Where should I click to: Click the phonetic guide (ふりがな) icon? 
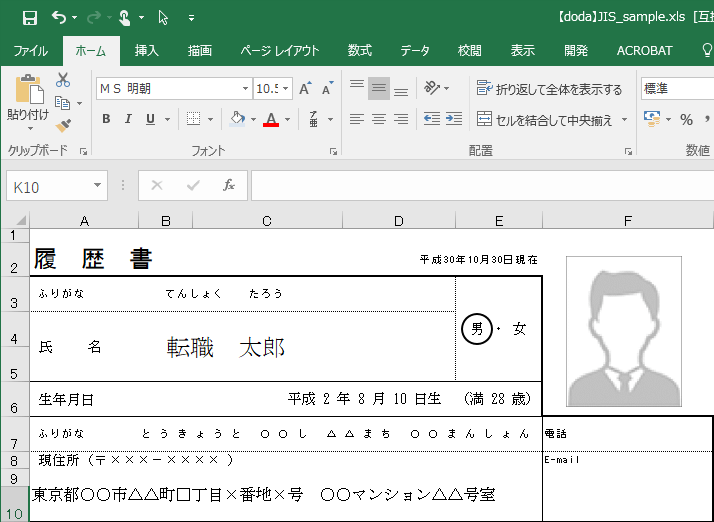point(314,119)
